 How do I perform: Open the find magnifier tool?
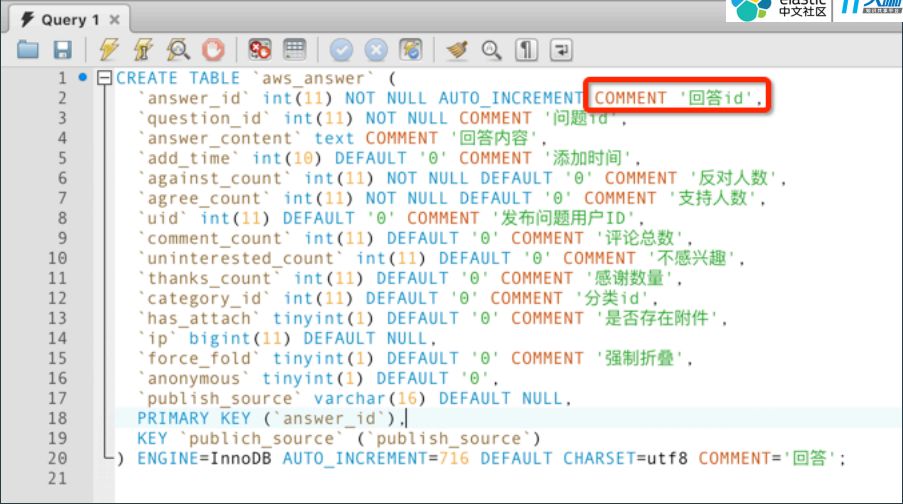click(x=491, y=50)
